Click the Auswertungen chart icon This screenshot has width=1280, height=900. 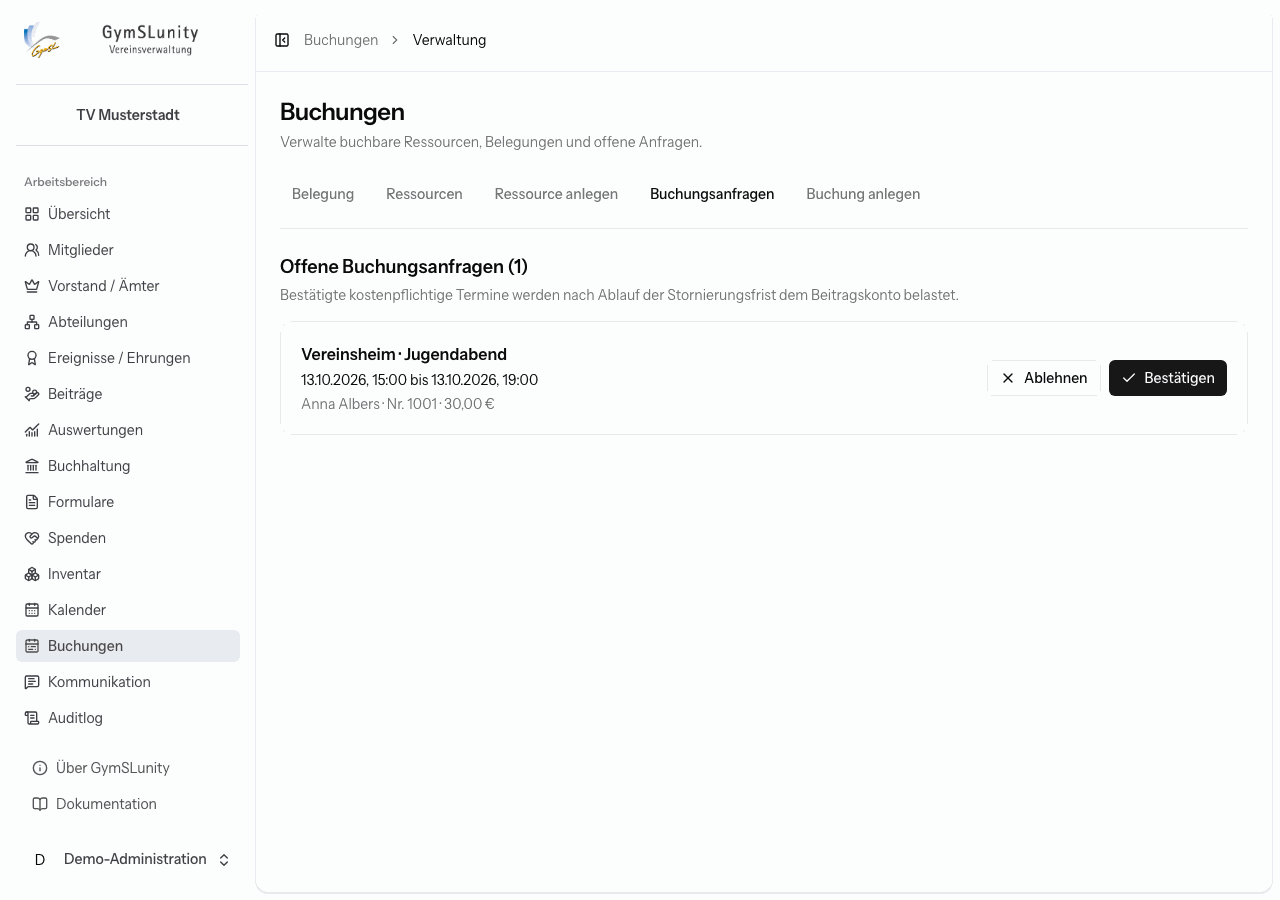(32, 430)
